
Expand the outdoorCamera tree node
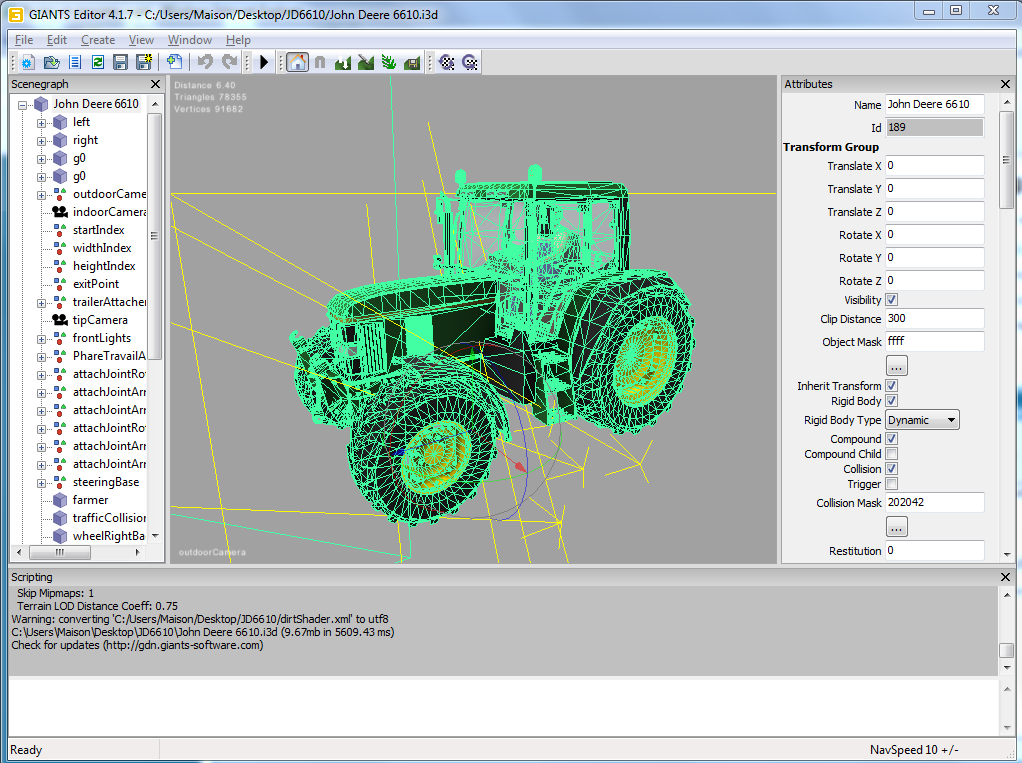pos(41,195)
